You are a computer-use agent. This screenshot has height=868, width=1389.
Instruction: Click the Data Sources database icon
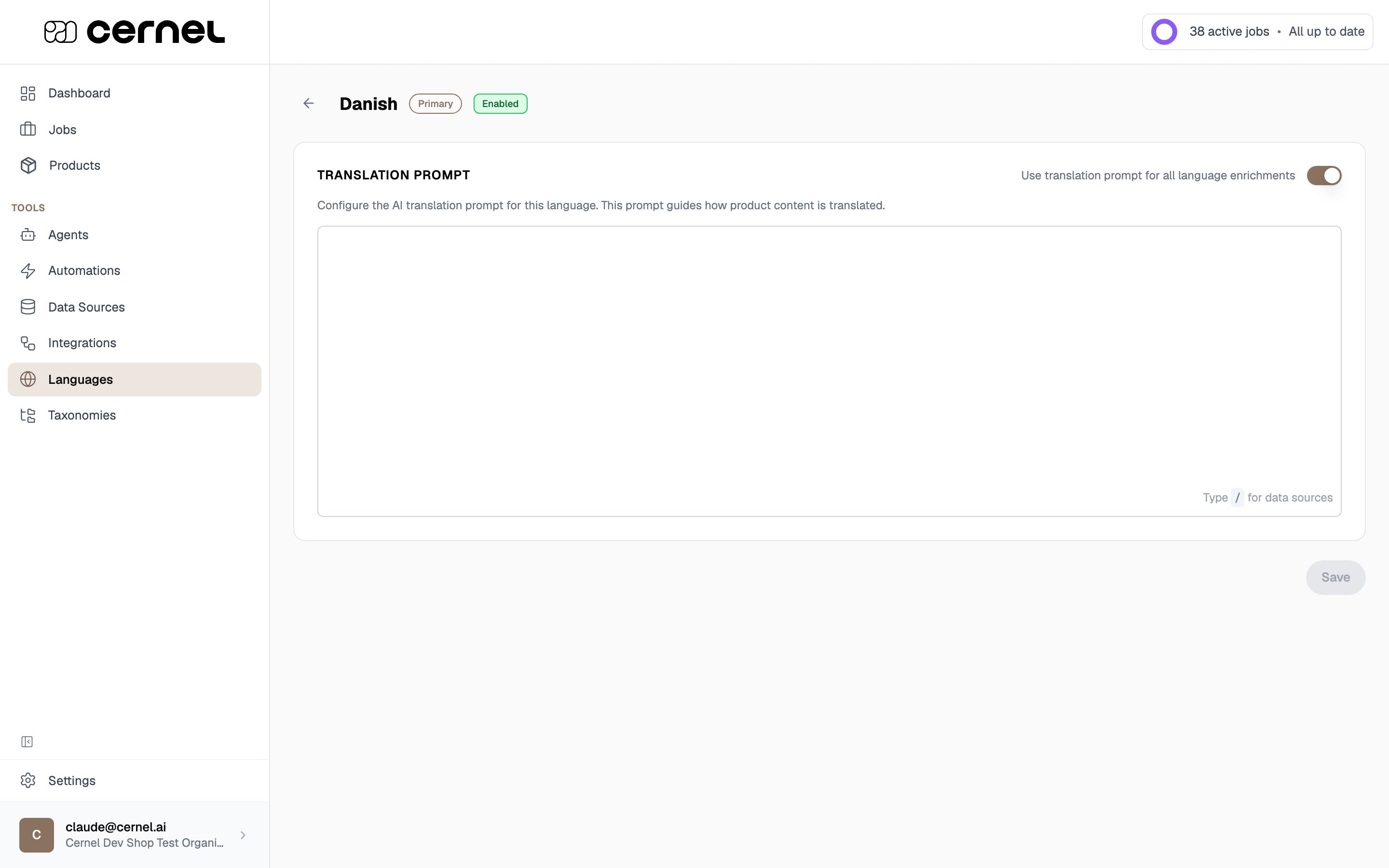[27, 307]
